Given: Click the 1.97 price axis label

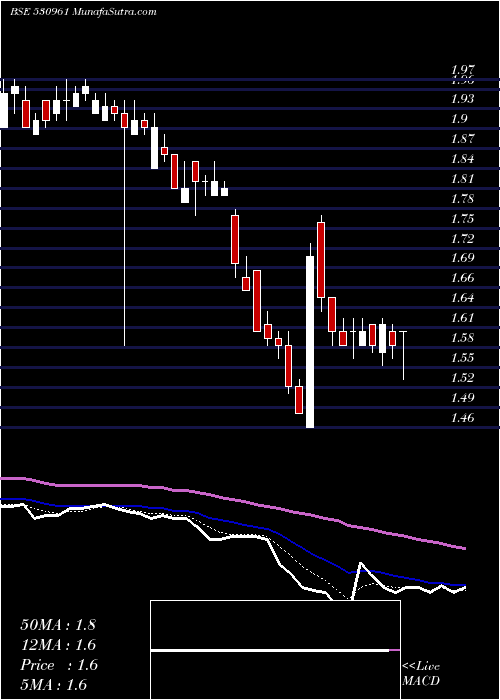Looking at the screenshot, I should [462, 70].
